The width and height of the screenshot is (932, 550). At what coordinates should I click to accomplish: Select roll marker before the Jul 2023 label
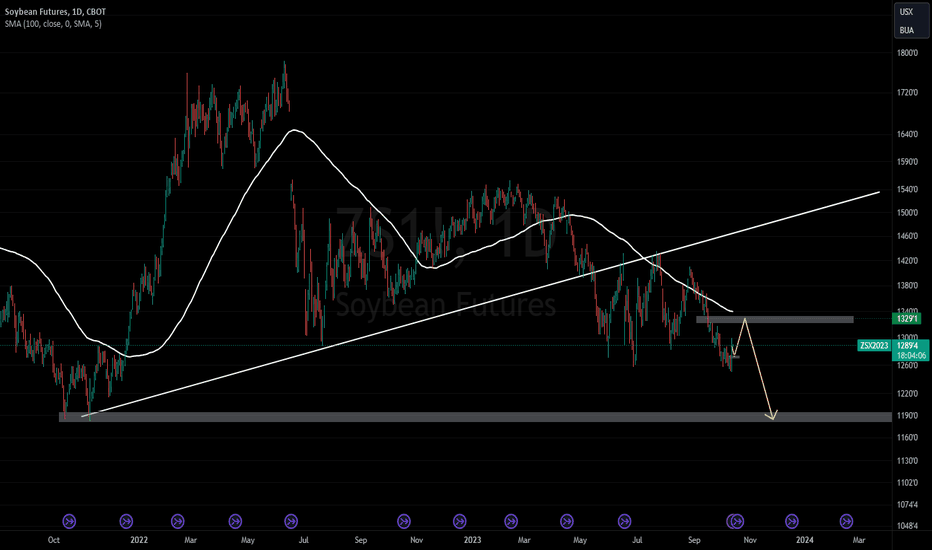(x=624, y=521)
